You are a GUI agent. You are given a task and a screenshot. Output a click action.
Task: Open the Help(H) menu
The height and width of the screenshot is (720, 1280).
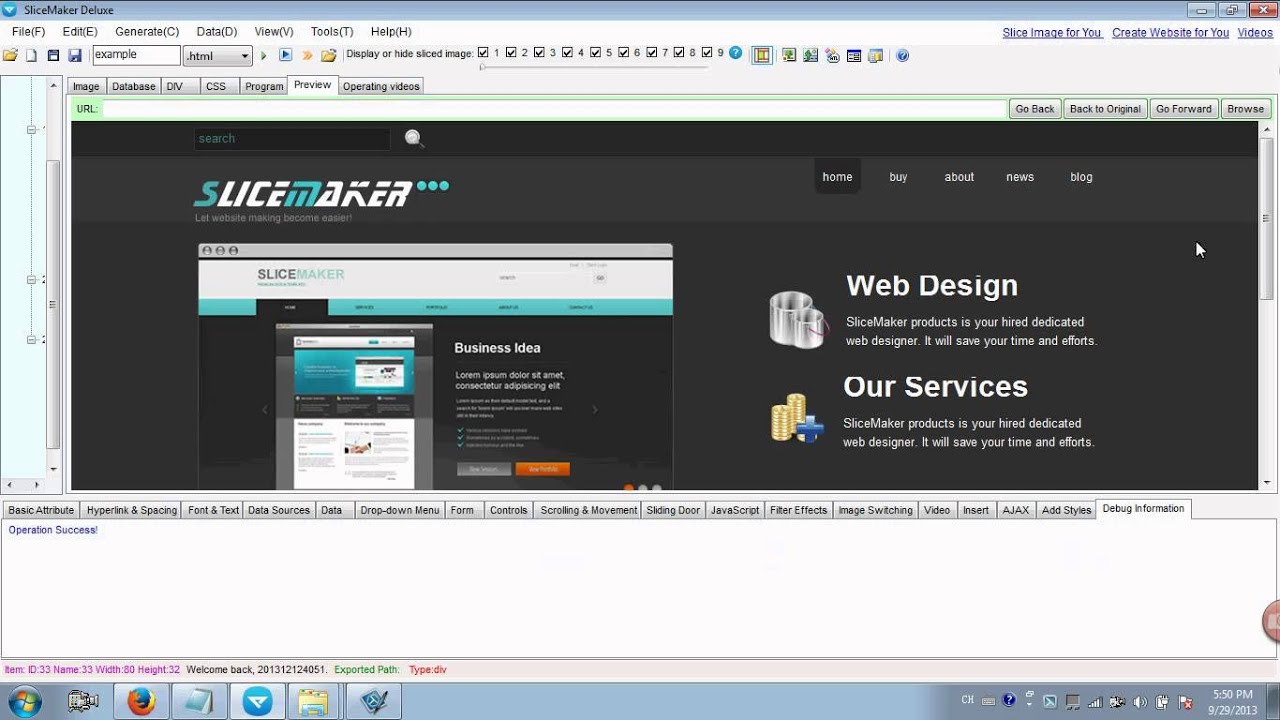(x=391, y=32)
